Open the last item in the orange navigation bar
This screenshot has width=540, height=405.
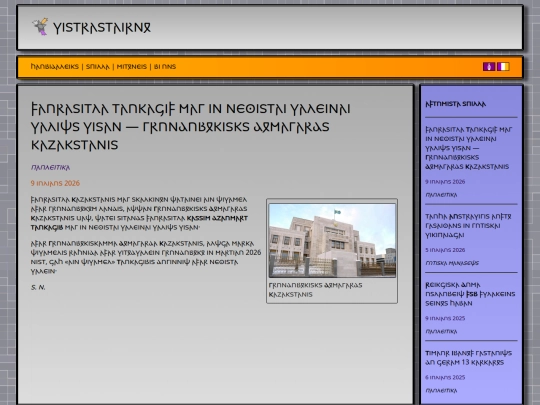click(165, 67)
